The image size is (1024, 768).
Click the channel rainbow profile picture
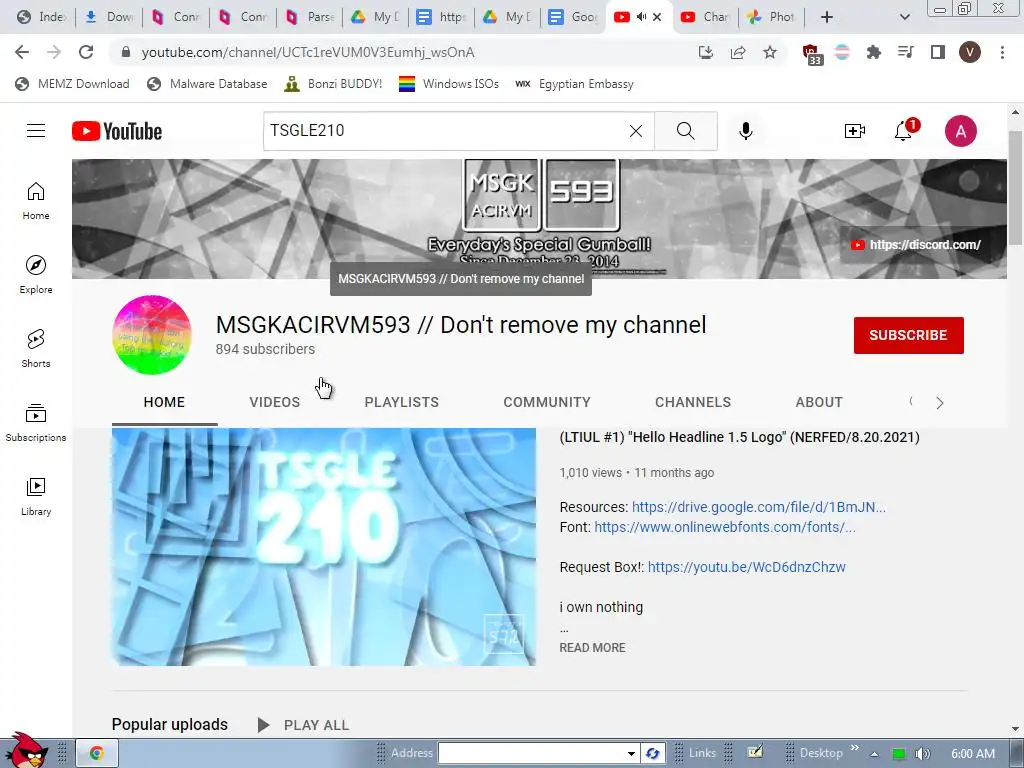pos(152,335)
